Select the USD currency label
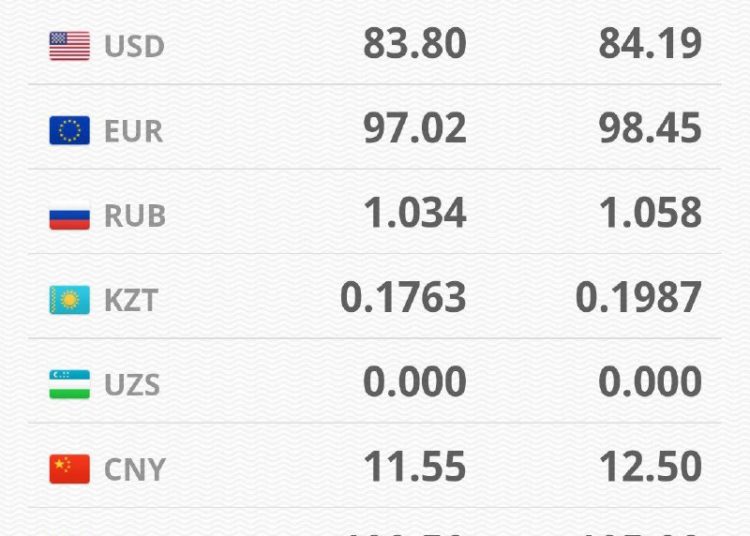Screen dimensions: 750x536 point(134,46)
